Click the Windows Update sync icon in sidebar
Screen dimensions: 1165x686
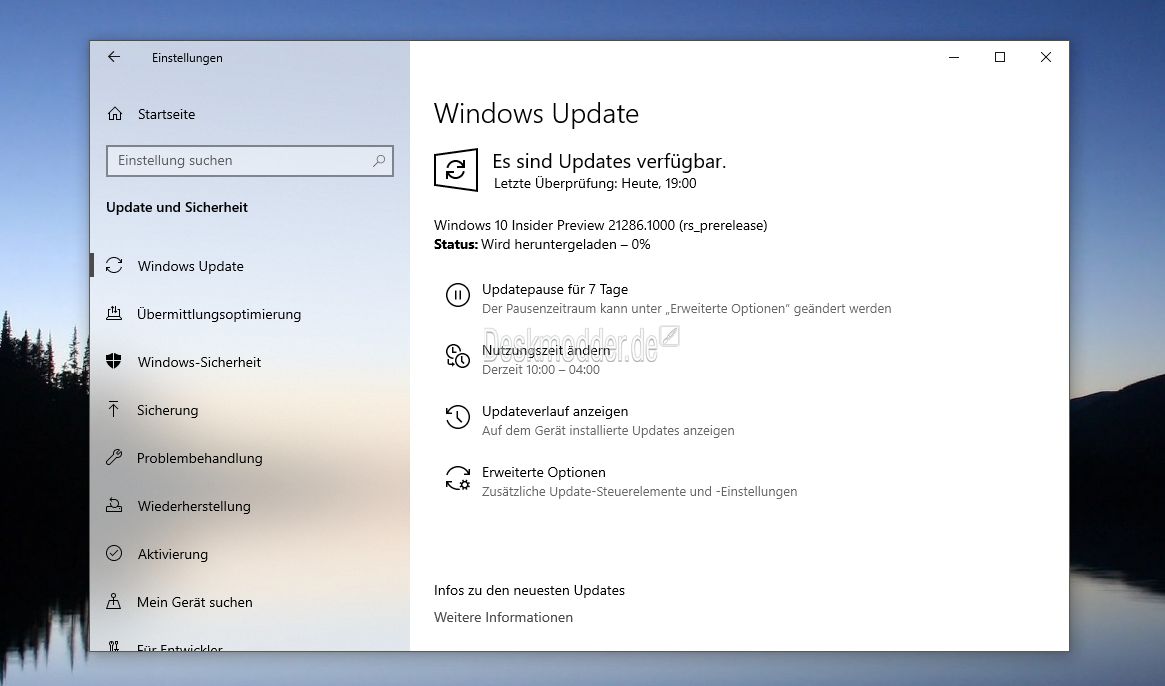click(114, 265)
